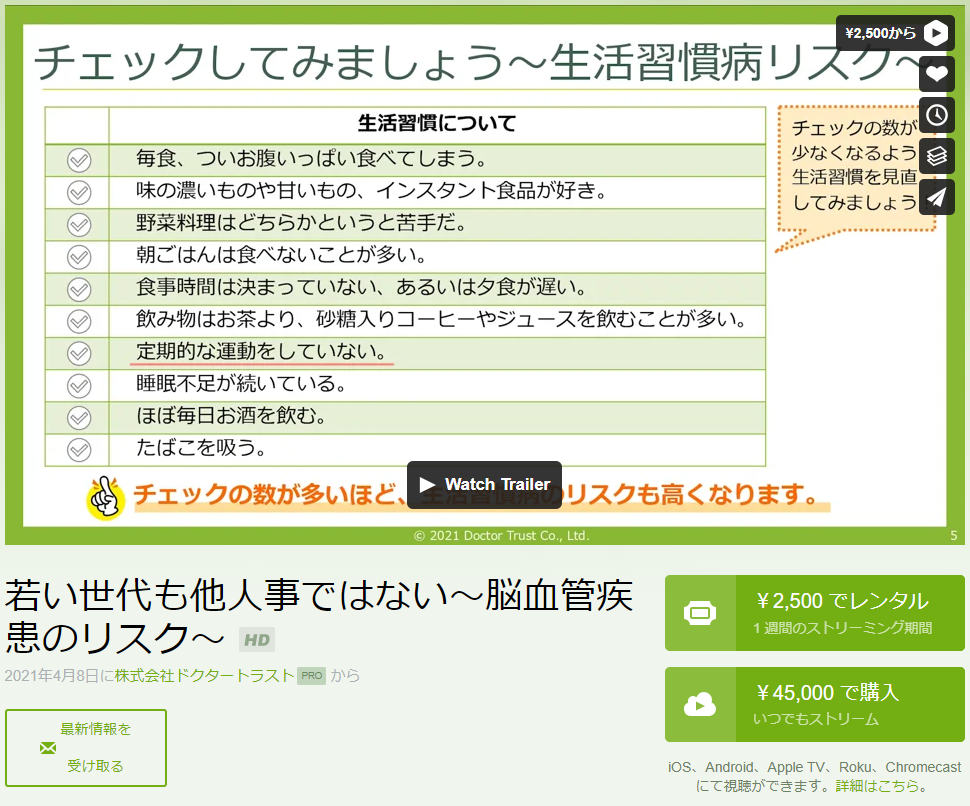The image size is (970, 806).
Task: Check the たばこを吸う checkmark
Action: click(79, 449)
